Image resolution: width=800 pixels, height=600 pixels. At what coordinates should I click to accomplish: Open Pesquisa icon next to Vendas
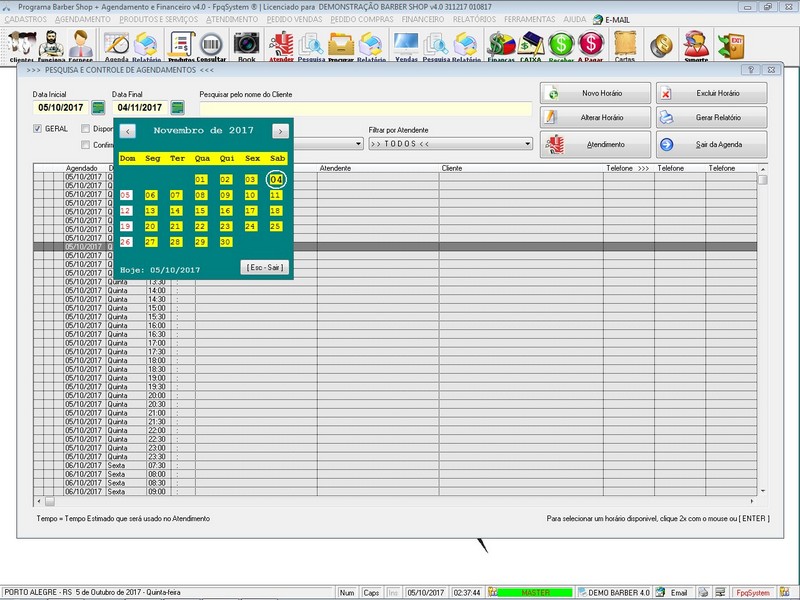coord(436,46)
